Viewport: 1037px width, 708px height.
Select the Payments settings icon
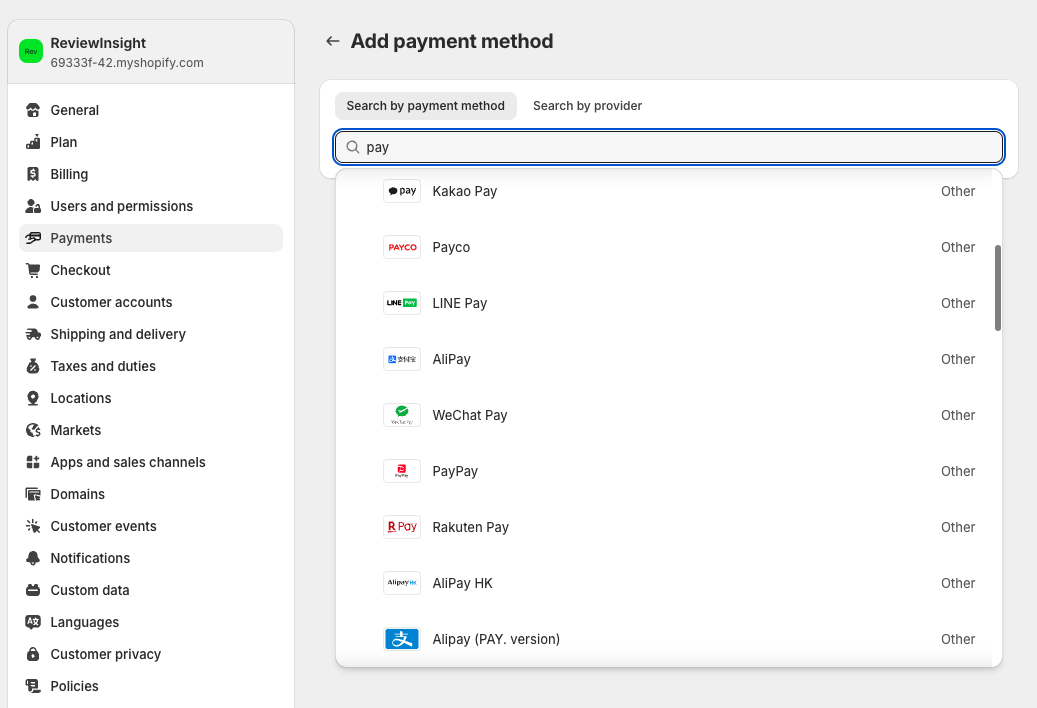coord(33,238)
